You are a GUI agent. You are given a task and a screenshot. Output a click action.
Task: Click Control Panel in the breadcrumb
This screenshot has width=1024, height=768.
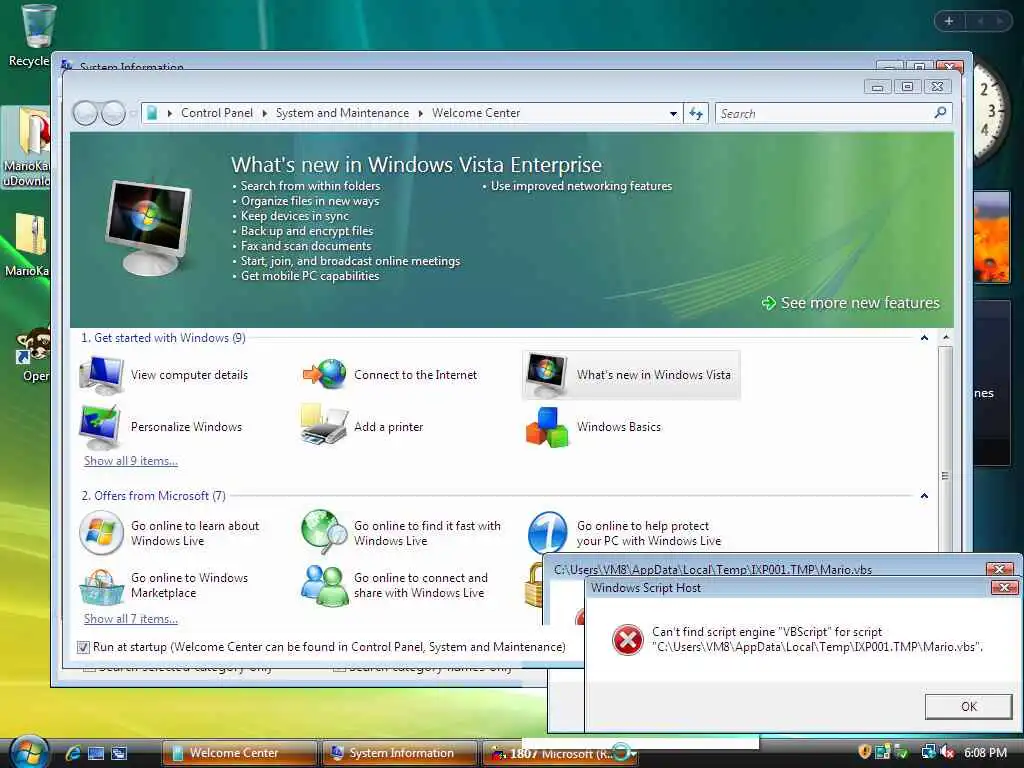click(x=217, y=113)
